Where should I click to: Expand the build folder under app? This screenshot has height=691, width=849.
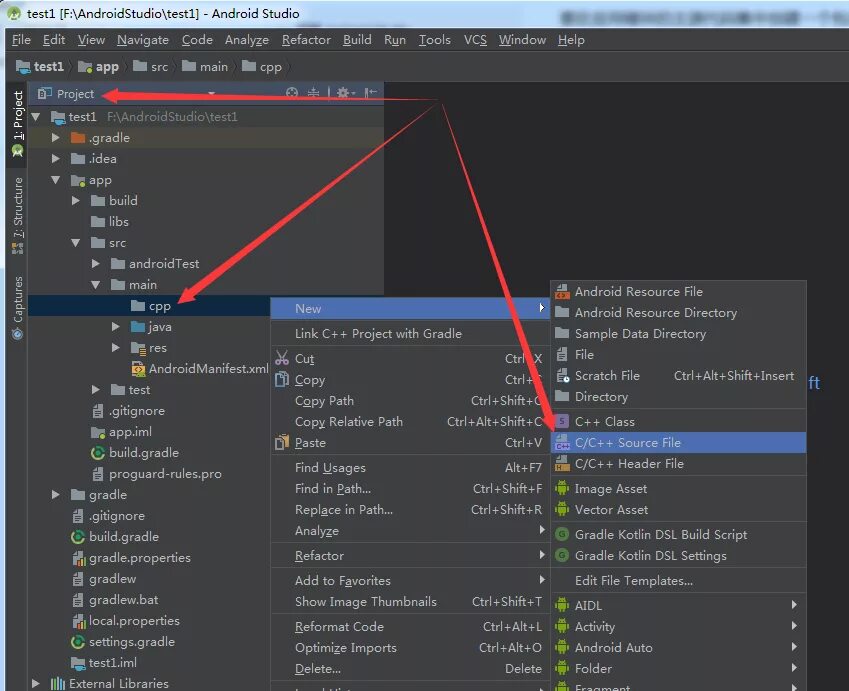click(x=76, y=200)
